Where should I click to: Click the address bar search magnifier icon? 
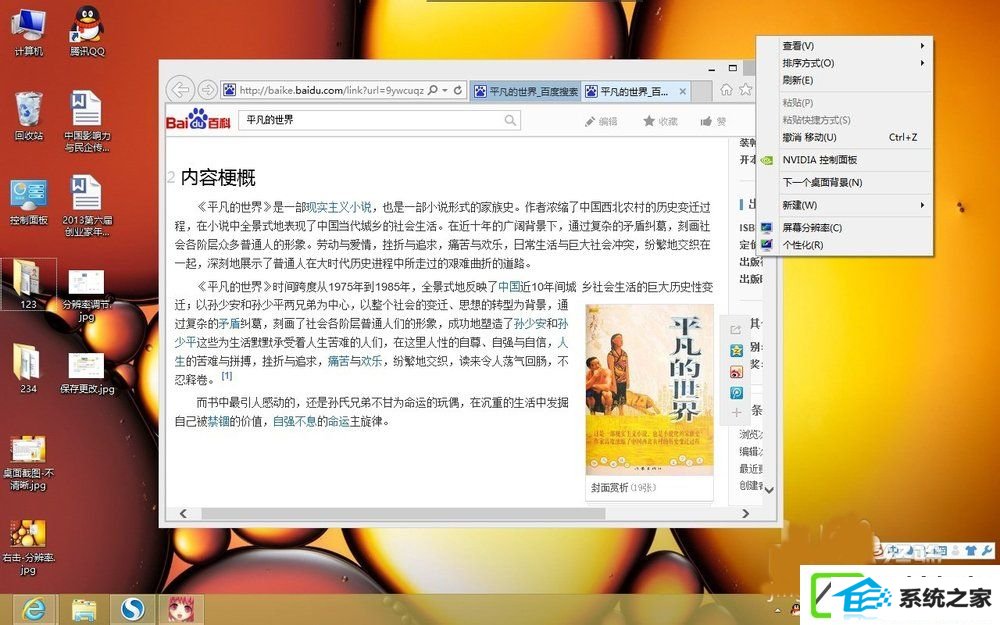tap(433, 91)
